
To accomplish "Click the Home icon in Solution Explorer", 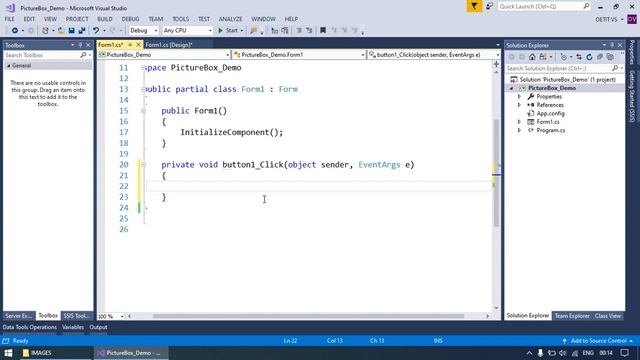I will (x=532, y=57).
